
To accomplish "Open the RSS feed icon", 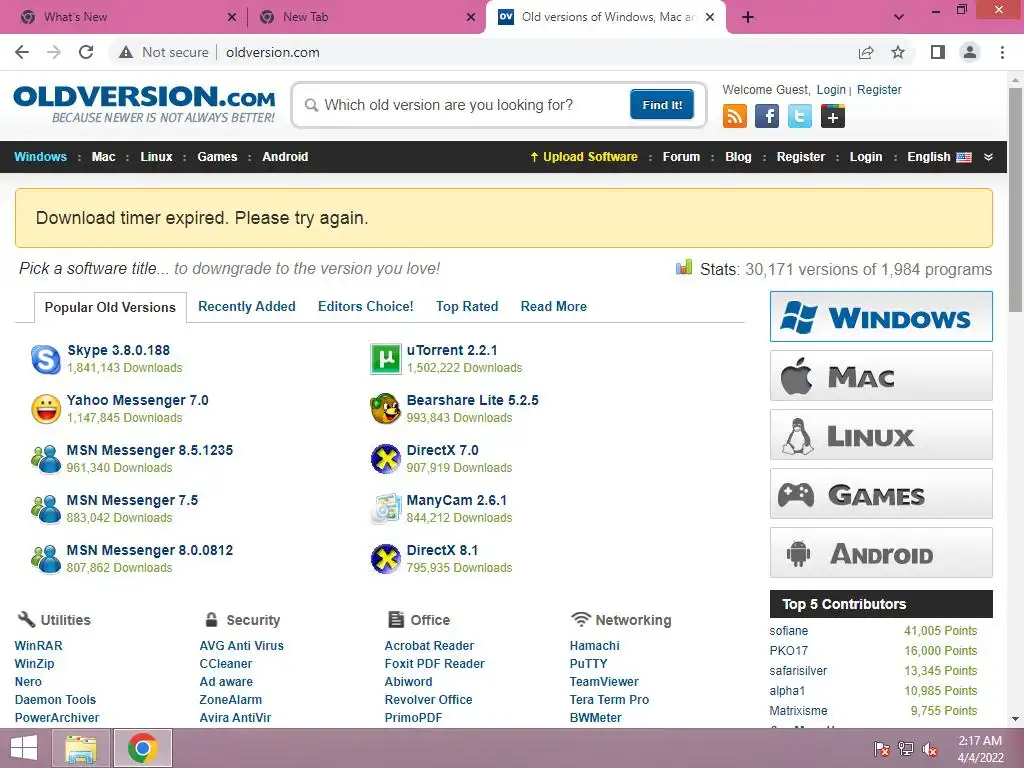I will [x=735, y=116].
